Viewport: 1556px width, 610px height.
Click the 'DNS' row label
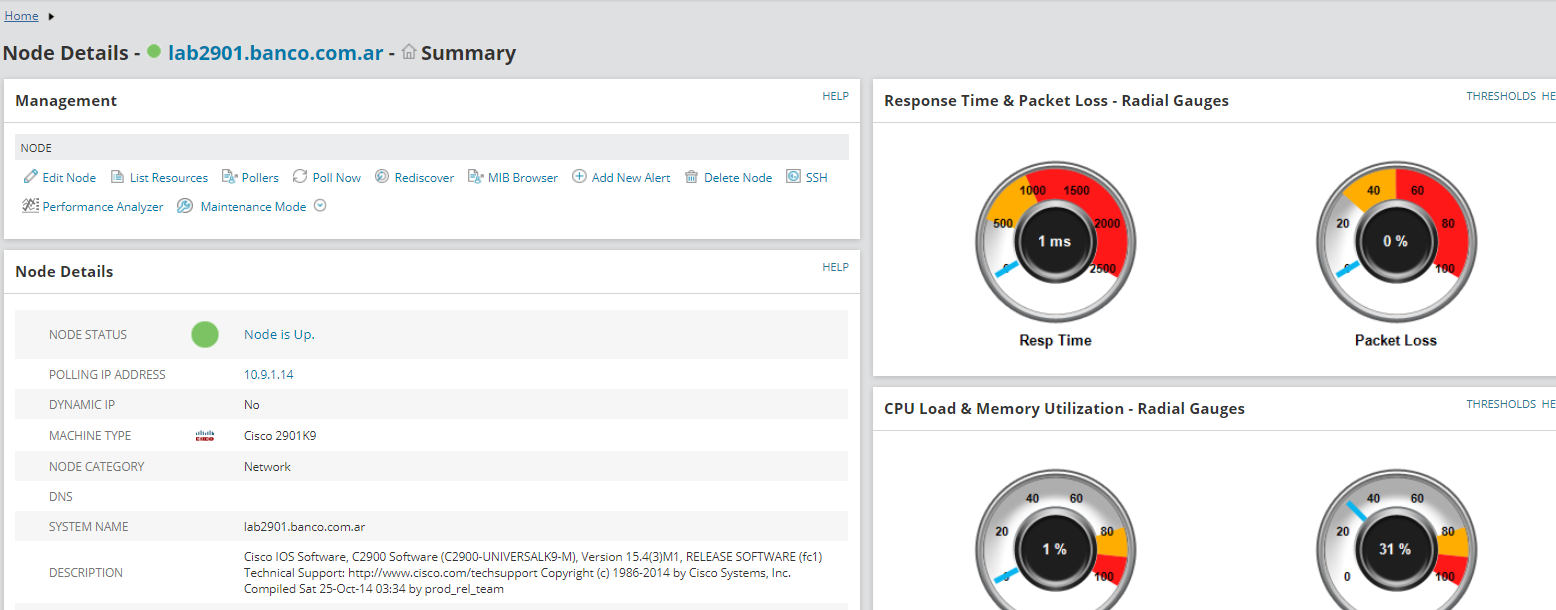point(61,497)
